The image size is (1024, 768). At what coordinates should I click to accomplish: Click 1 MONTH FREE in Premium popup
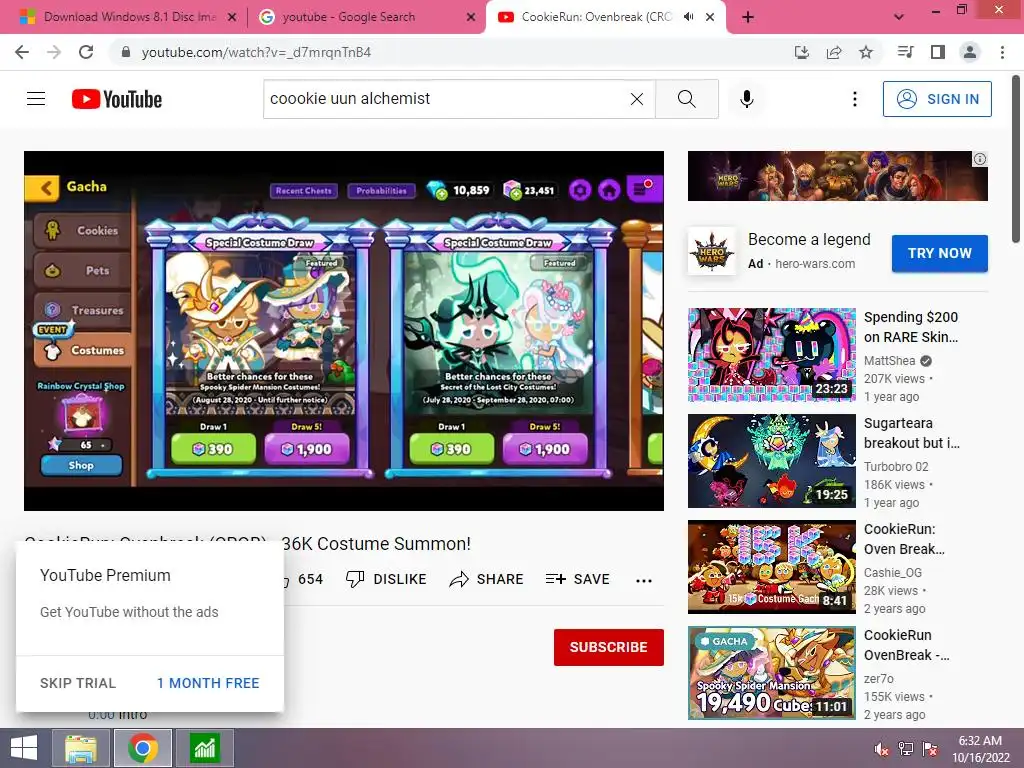pyautogui.click(x=208, y=683)
